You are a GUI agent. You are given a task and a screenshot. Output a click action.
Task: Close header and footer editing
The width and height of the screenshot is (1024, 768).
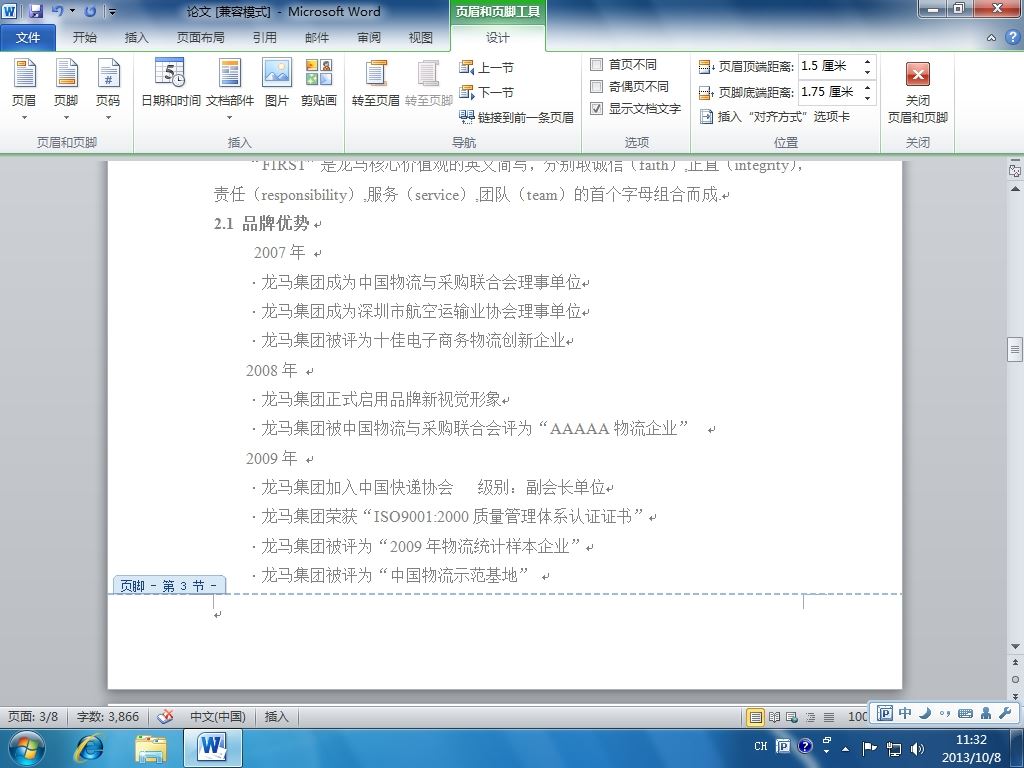coord(918,91)
